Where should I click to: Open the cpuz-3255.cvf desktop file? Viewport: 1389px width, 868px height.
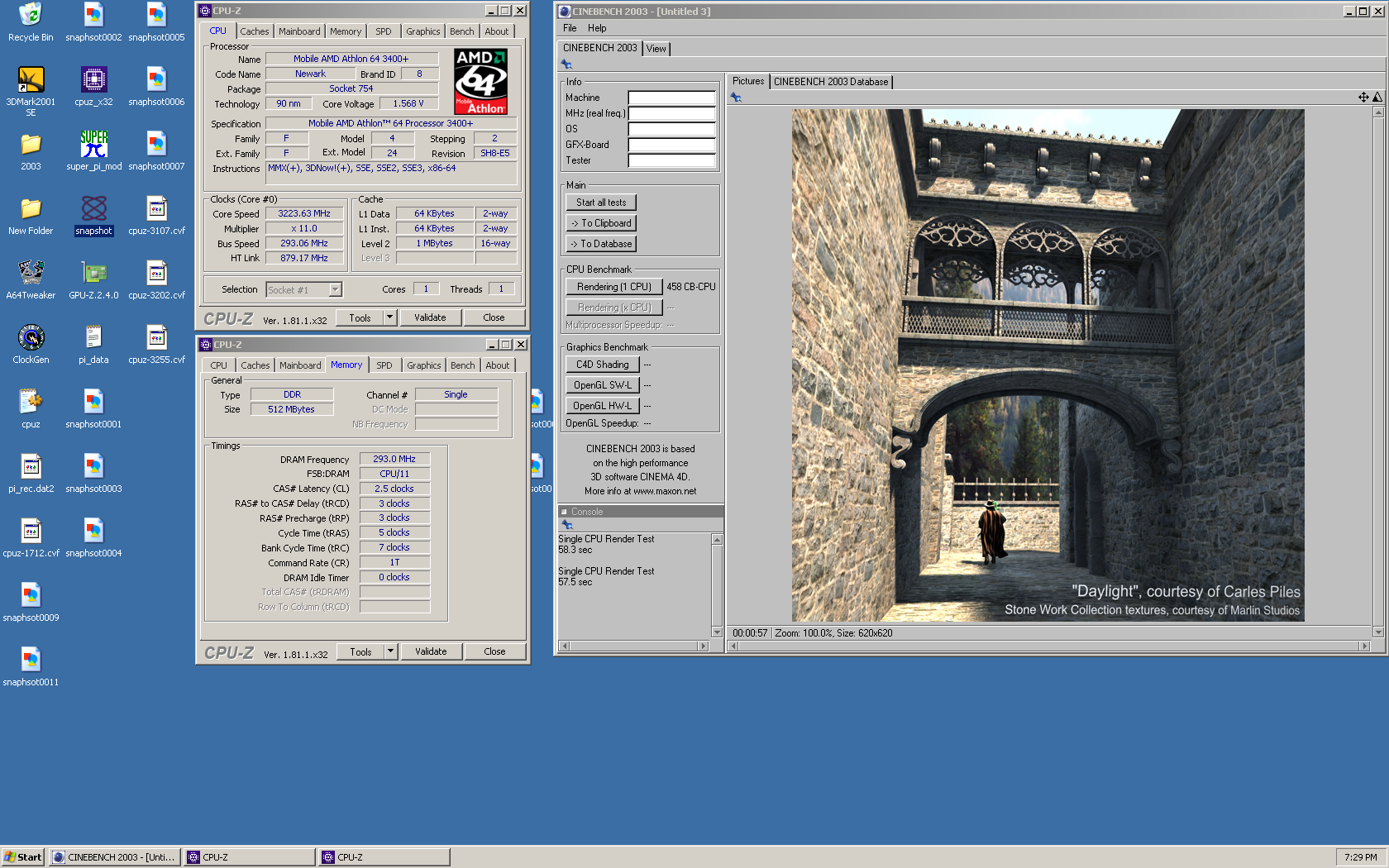tap(156, 345)
